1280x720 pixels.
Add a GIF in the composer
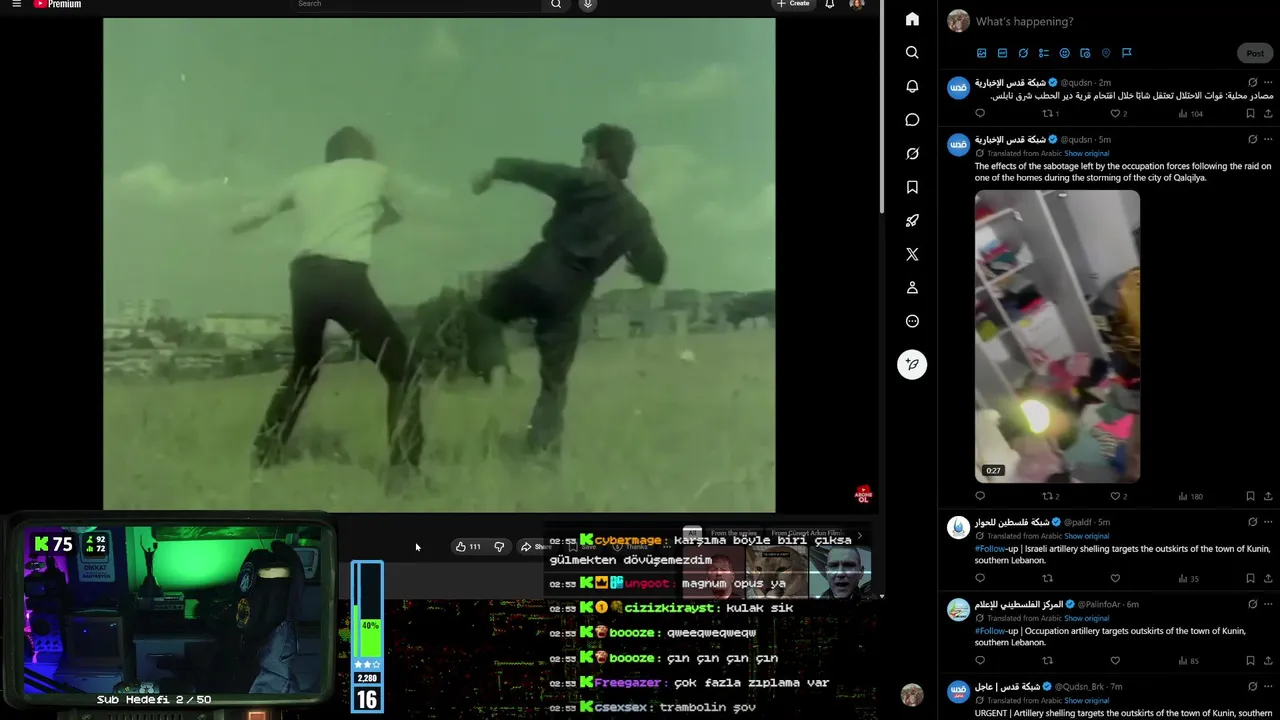[x=1002, y=53]
